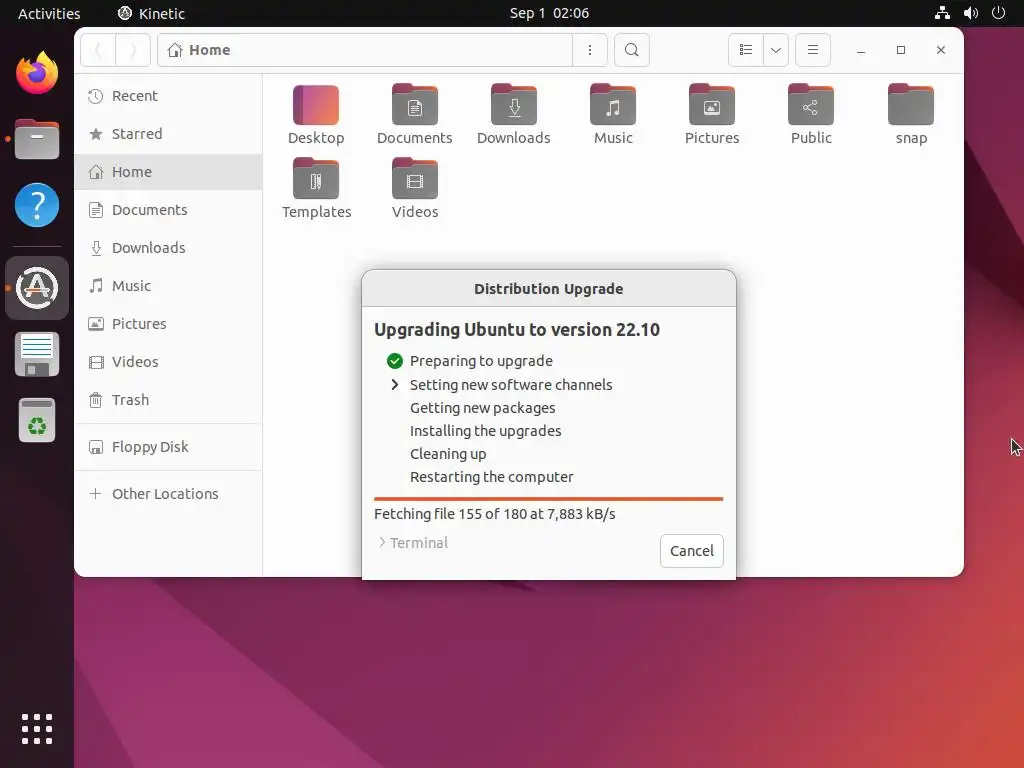1024x768 pixels.
Task: Open the Pictures folder in the grid
Action: [x=712, y=115]
